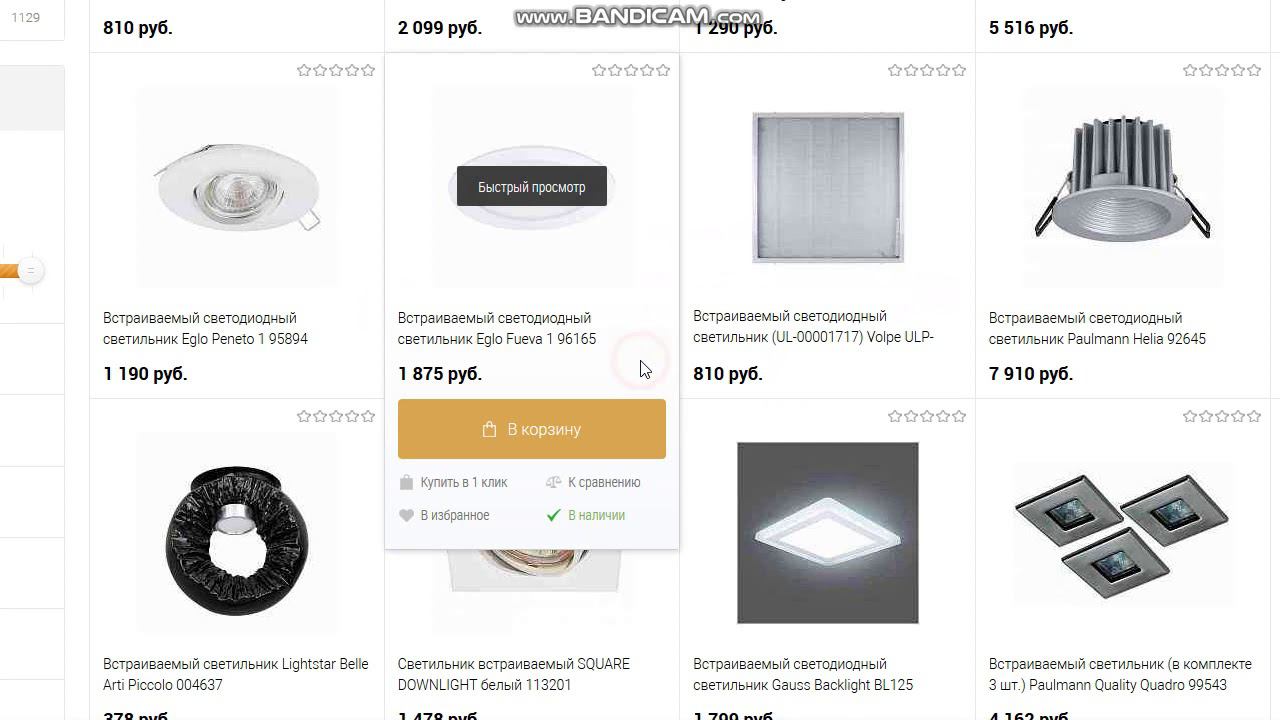The image size is (1280, 720).
Task: Click the bag icon beside Купить в 1 клик
Action: pyautogui.click(x=406, y=482)
